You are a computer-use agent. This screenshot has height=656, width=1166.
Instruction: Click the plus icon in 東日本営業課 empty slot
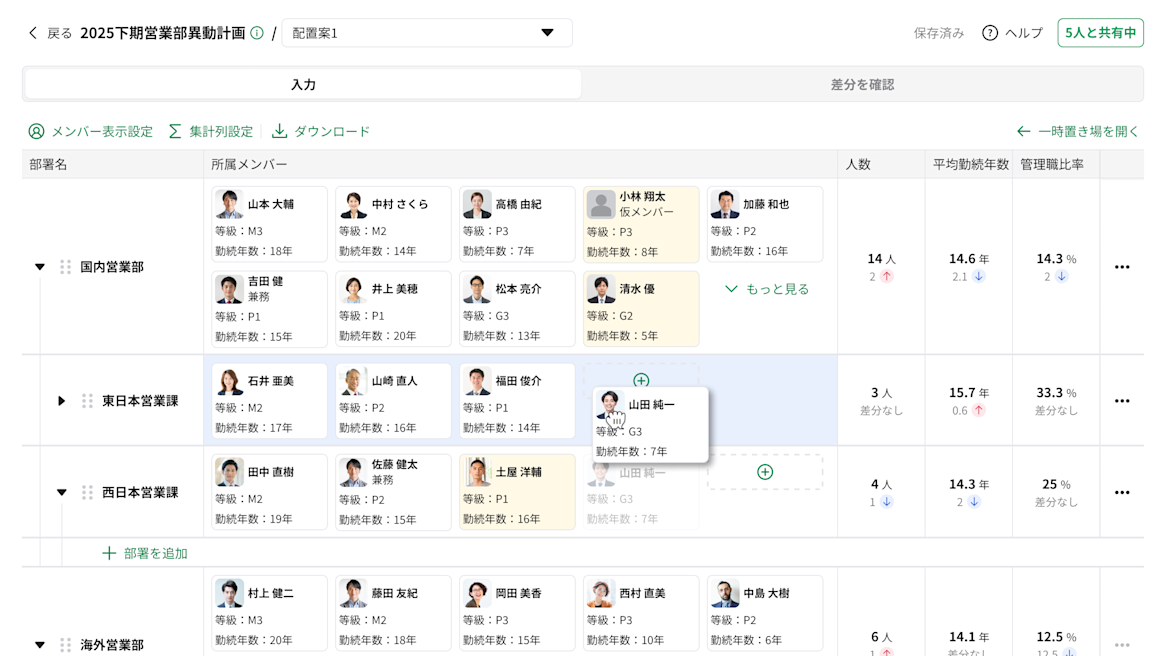[641, 380]
